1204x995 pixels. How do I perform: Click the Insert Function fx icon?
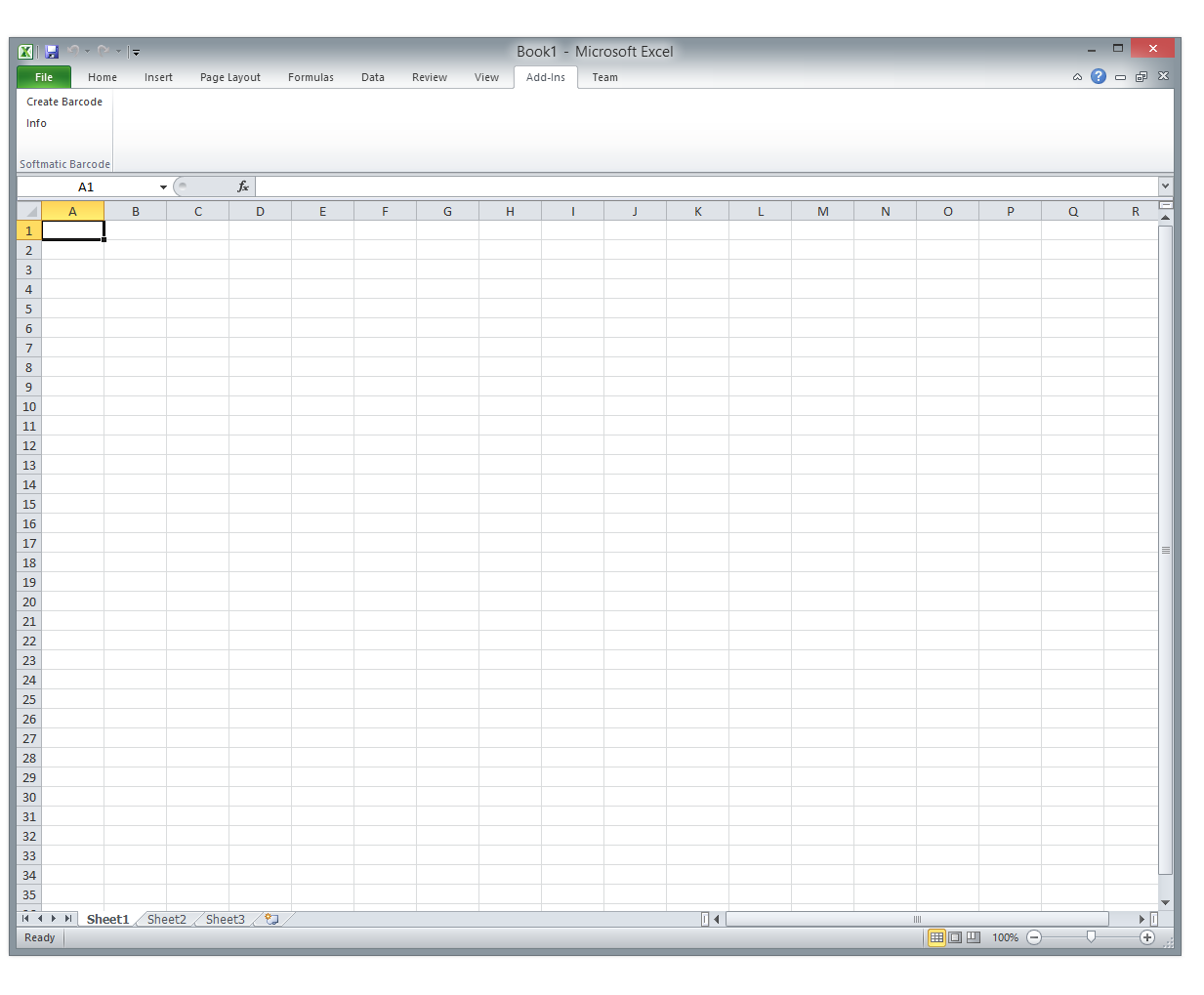[243, 187]
